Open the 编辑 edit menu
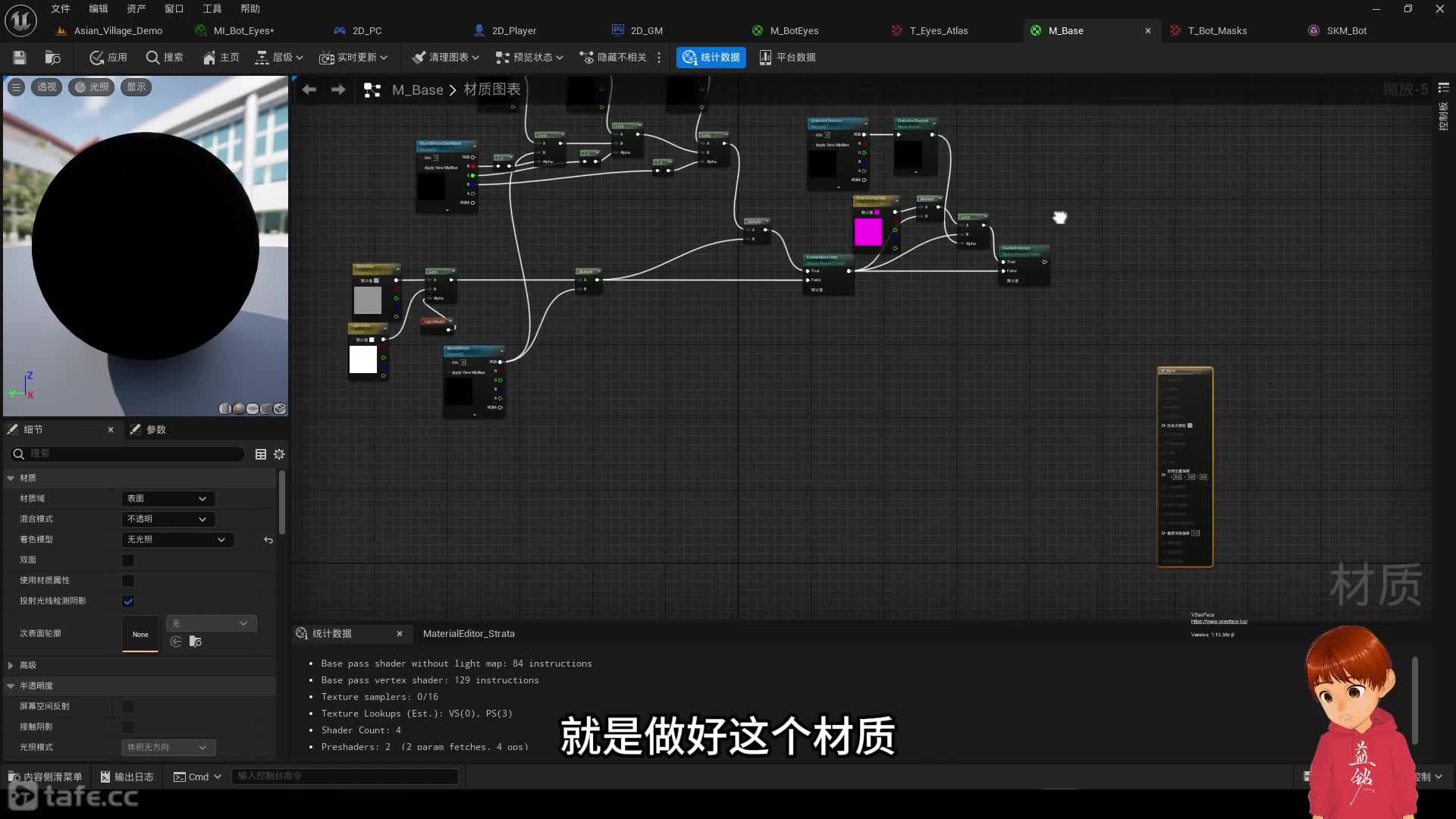 point(99,9)
